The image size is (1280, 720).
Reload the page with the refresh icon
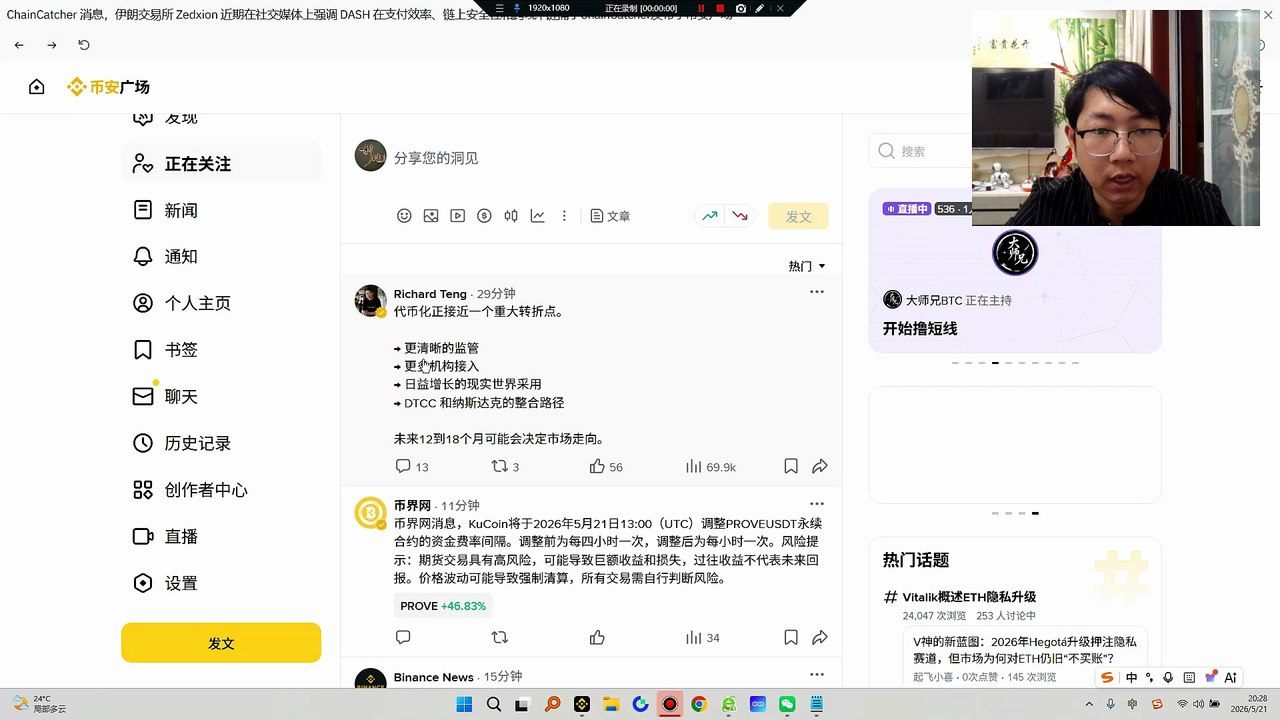point(84,45)
